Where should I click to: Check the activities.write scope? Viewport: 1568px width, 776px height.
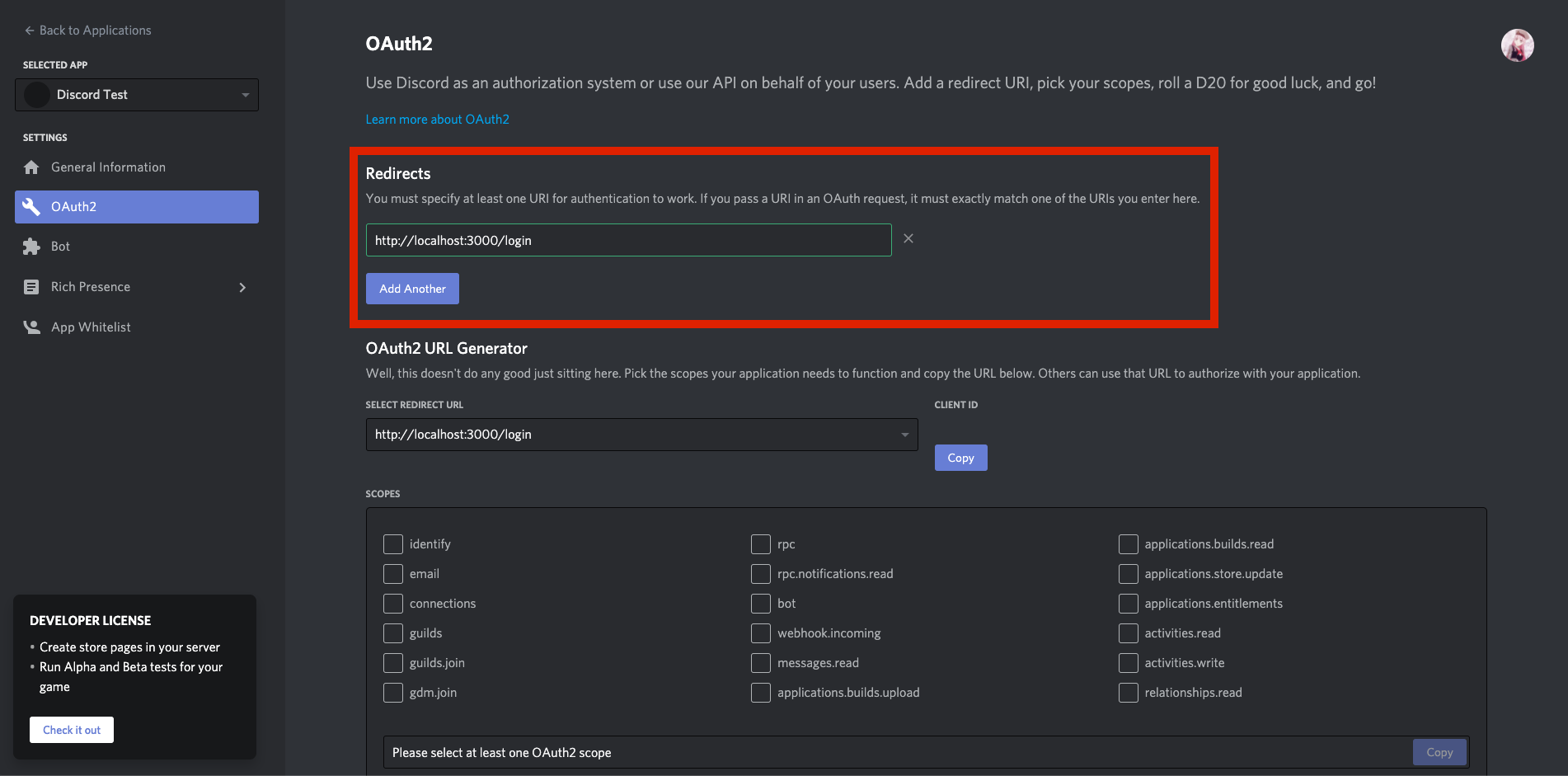[x=1129, y=663]
